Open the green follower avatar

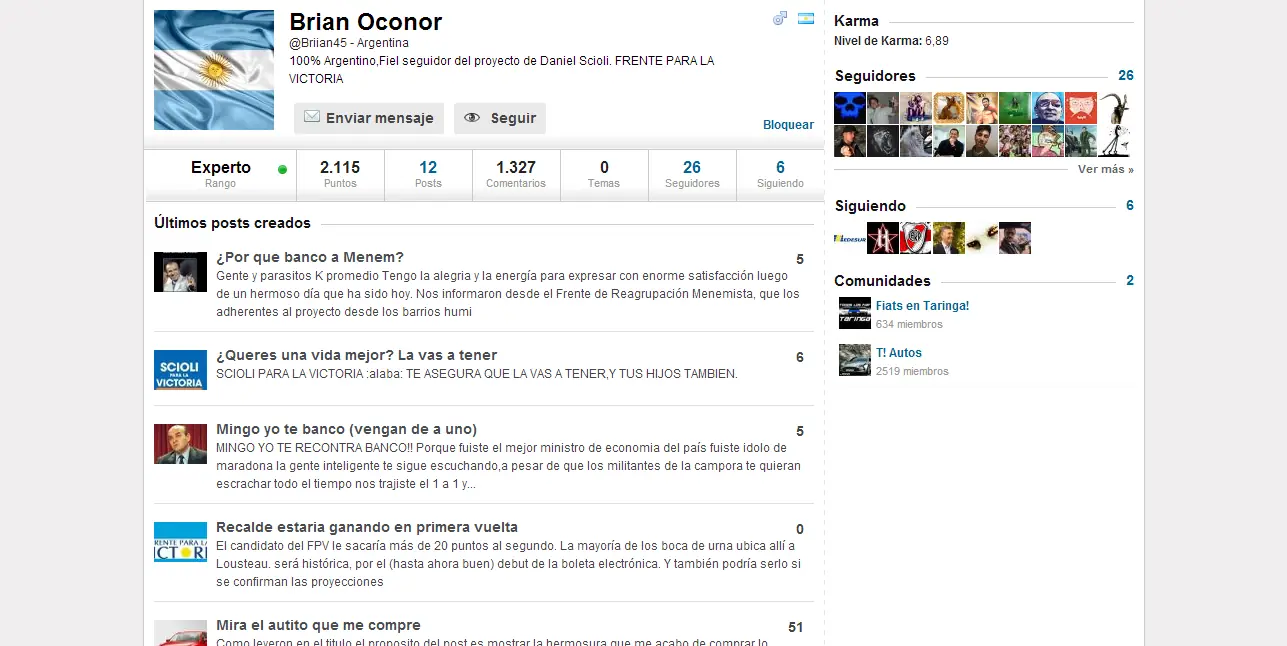point(1015,108)
